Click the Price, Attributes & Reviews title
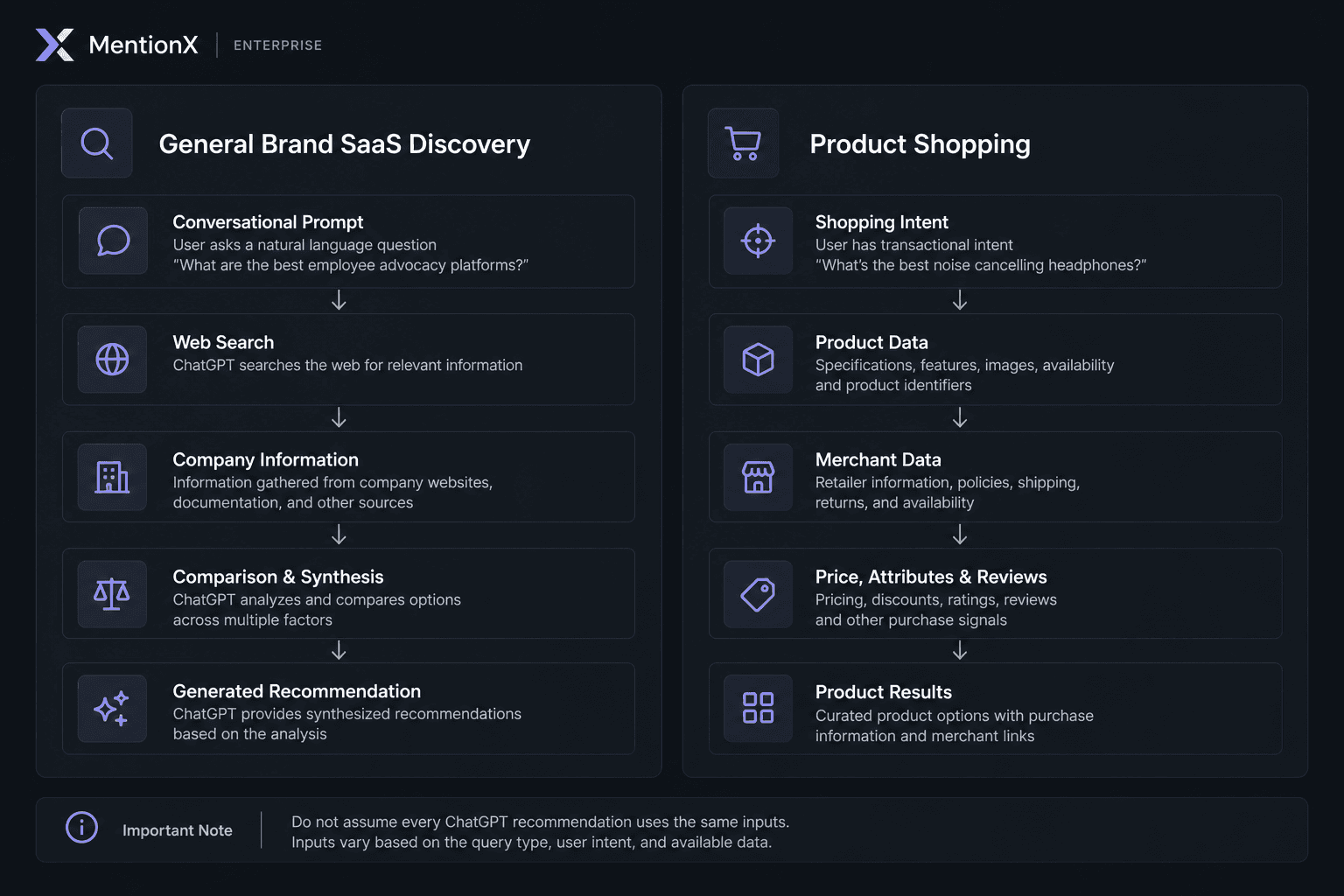 [x=931, y=577]
